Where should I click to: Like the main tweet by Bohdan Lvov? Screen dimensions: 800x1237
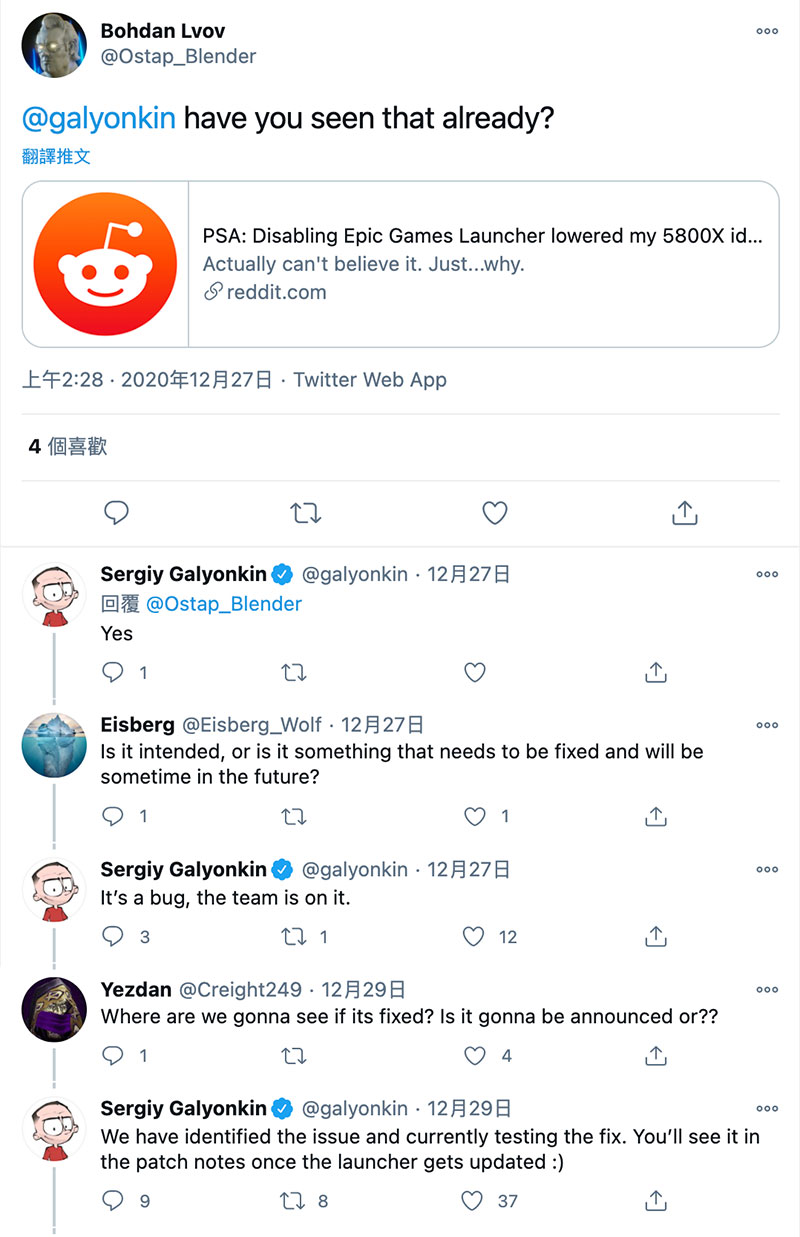coord(494,513)
